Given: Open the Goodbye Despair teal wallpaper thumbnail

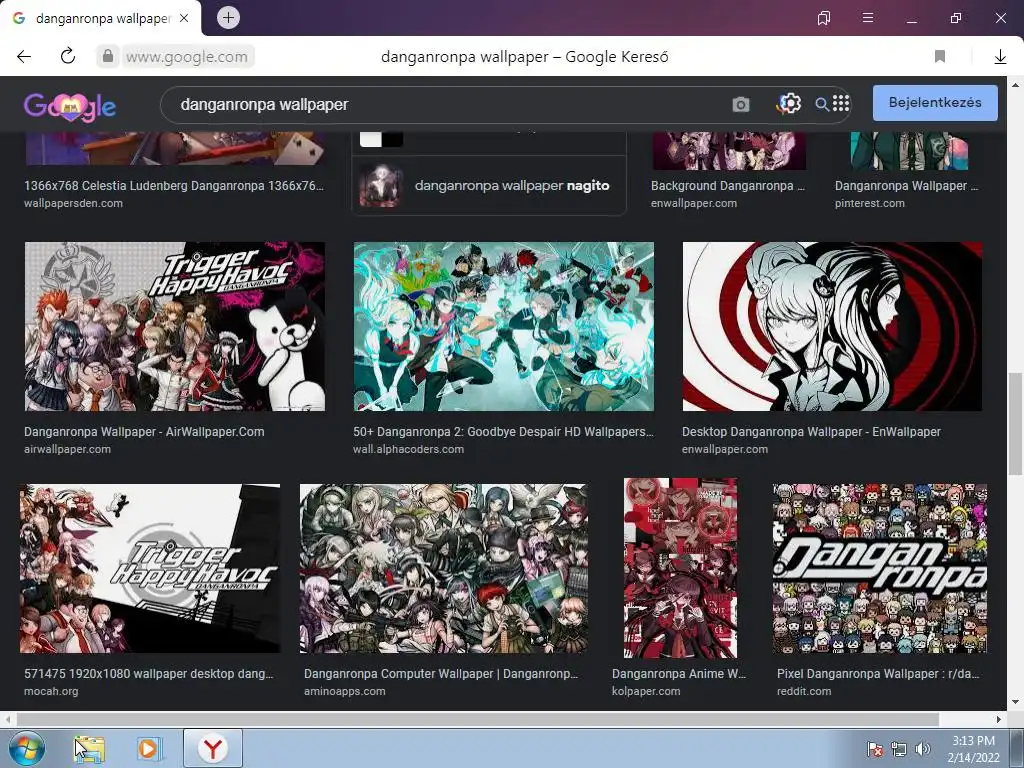Looking at the screenshot, I should (x=504, y=327).
